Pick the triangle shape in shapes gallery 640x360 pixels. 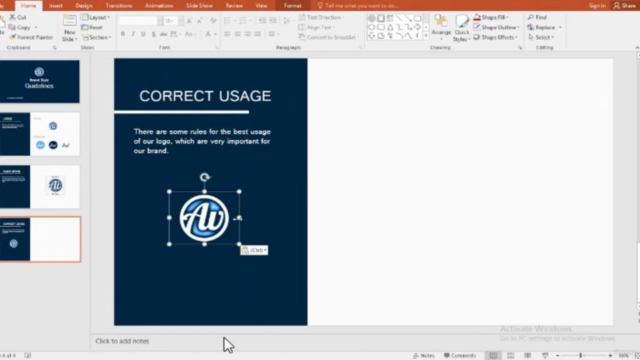click(x=390, y=27)
